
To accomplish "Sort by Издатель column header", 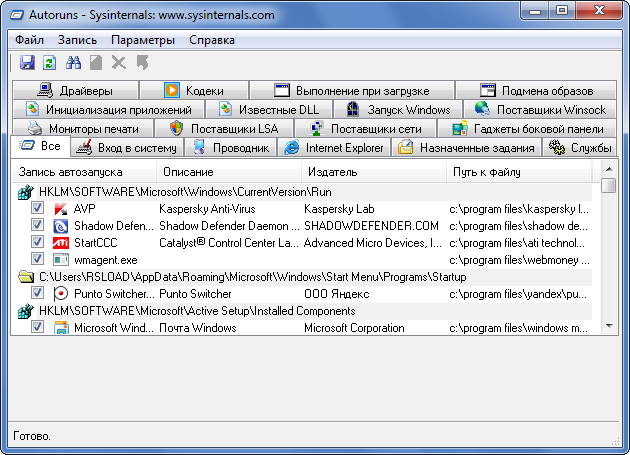I will 374,172.
